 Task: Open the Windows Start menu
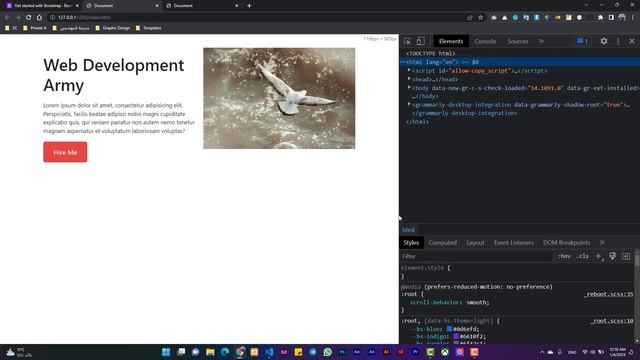tap(166, 352)
